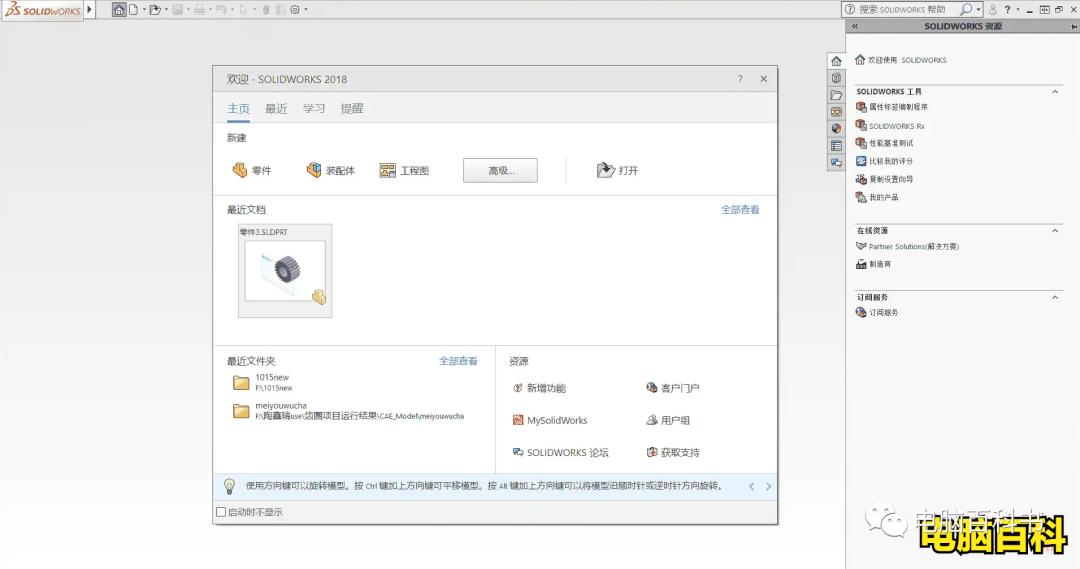Show previous tip arrow

coord(751,486)
